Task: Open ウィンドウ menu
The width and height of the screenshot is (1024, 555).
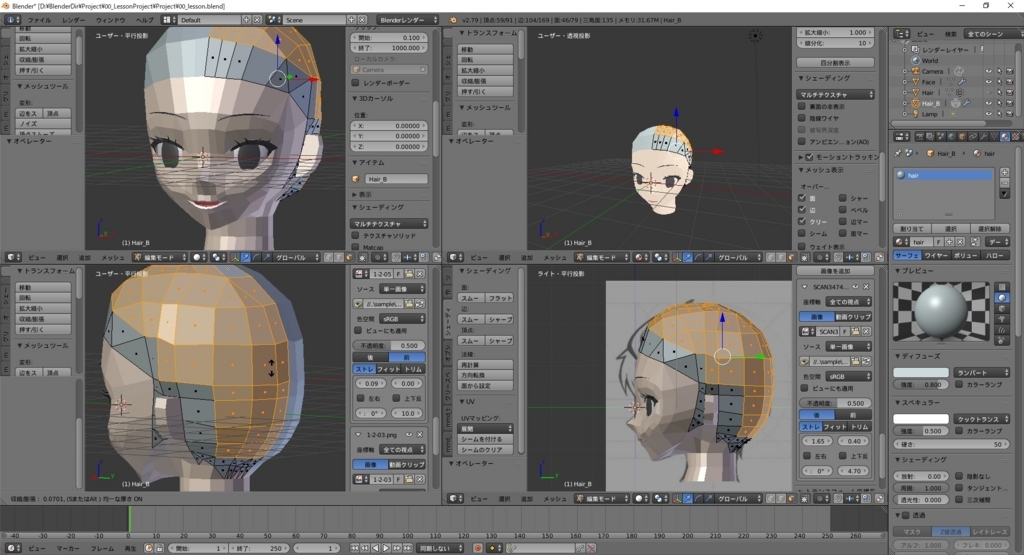Action: pos(110,20)
